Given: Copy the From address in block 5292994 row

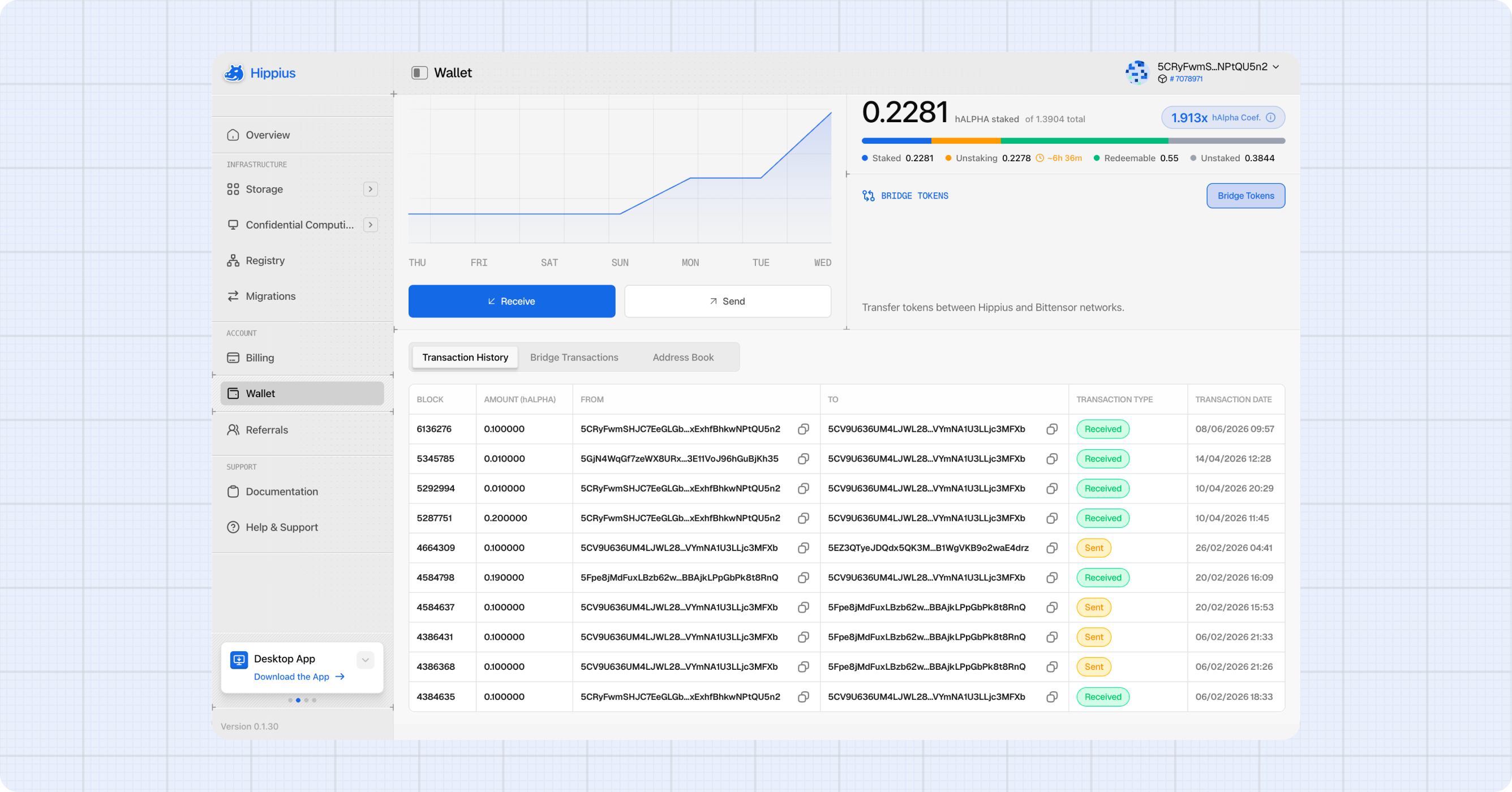Looking at the screenshot, I should pos(804,489).
